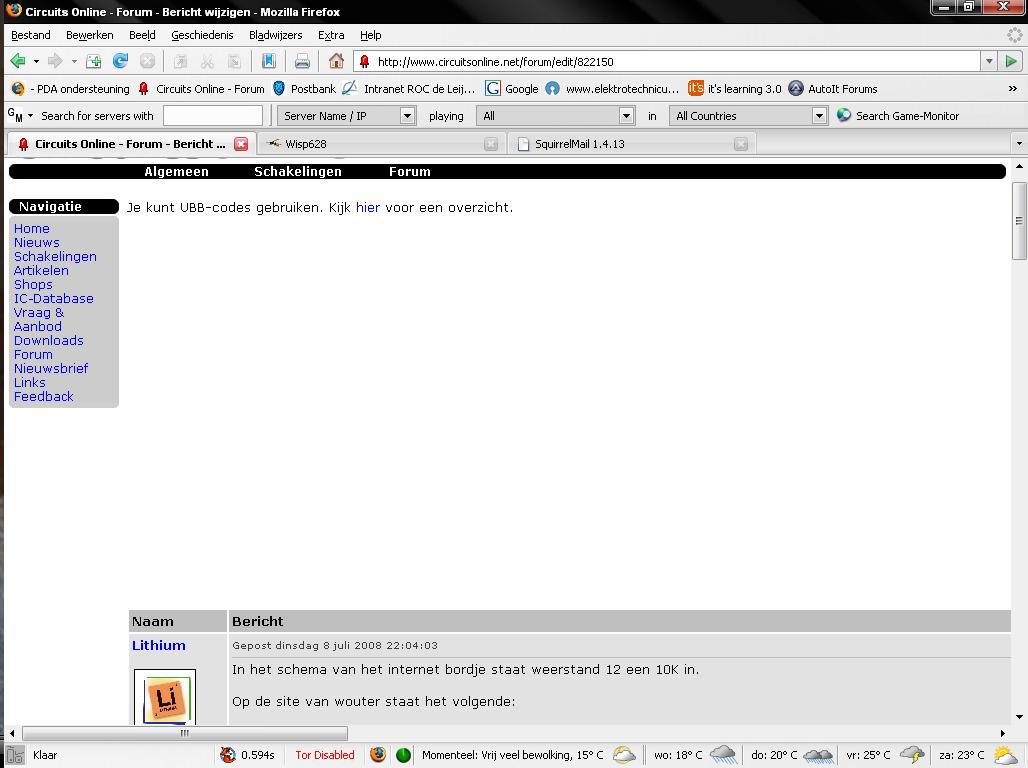
Task: Switch to the SquirrelMail 1.4.13 tab
Action: (x=580, y=144)
